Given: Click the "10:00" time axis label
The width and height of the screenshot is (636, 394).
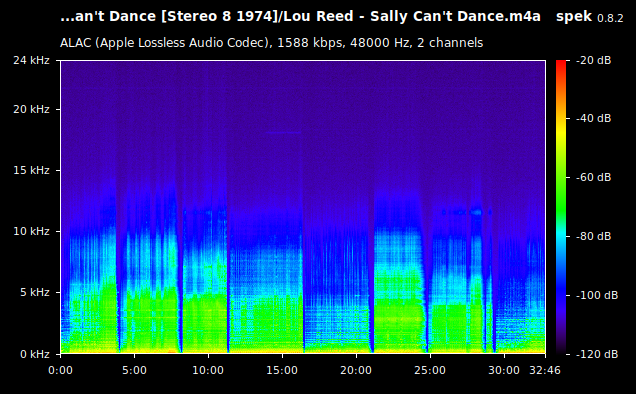Looking at the screenshot, I should coord(208,370).
